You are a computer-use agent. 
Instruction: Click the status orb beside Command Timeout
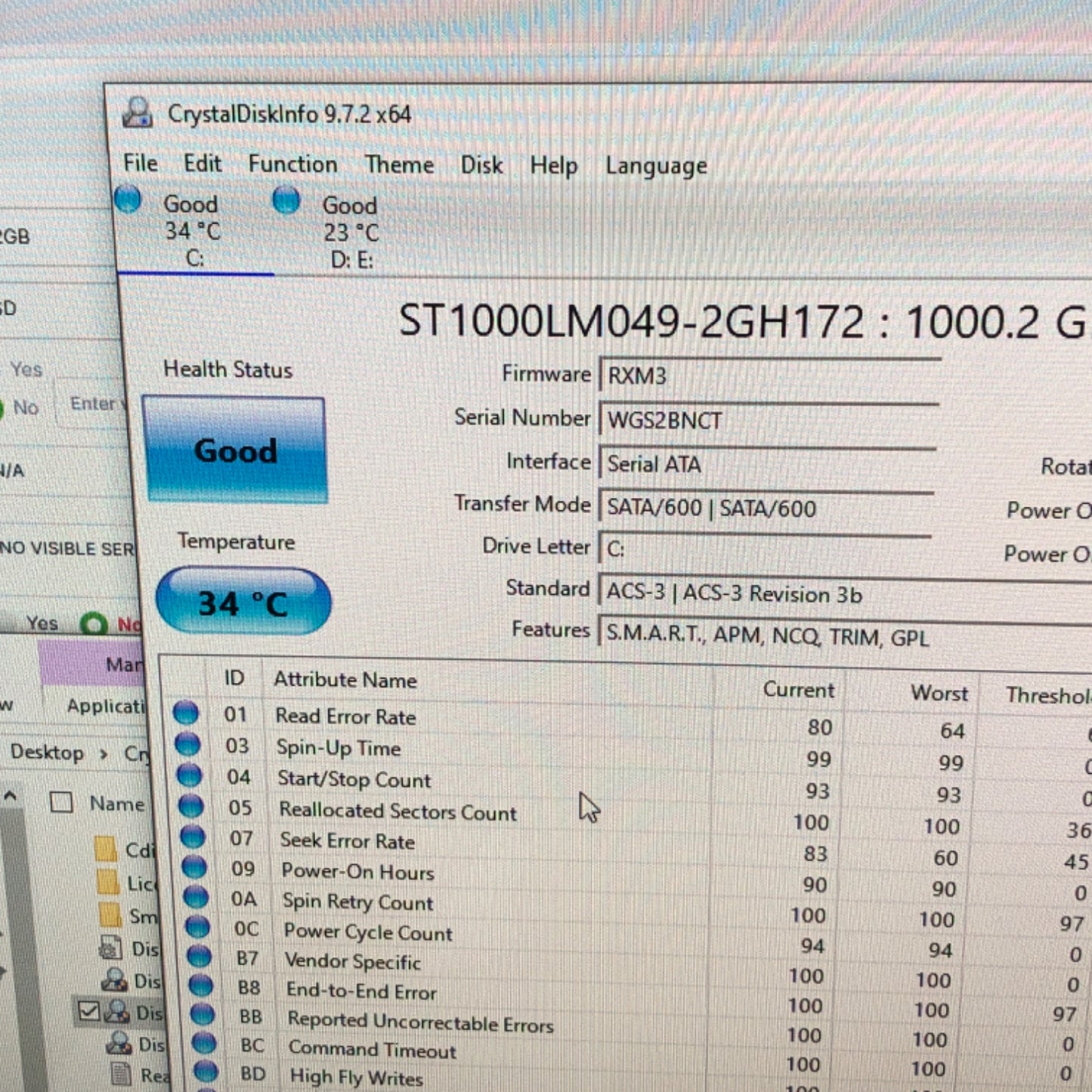pos(204,1044)
